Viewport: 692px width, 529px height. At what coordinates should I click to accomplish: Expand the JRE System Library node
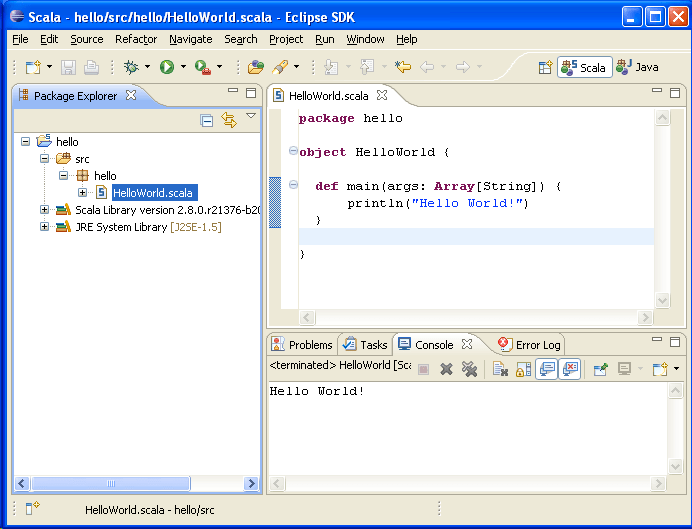coord(45,227)
